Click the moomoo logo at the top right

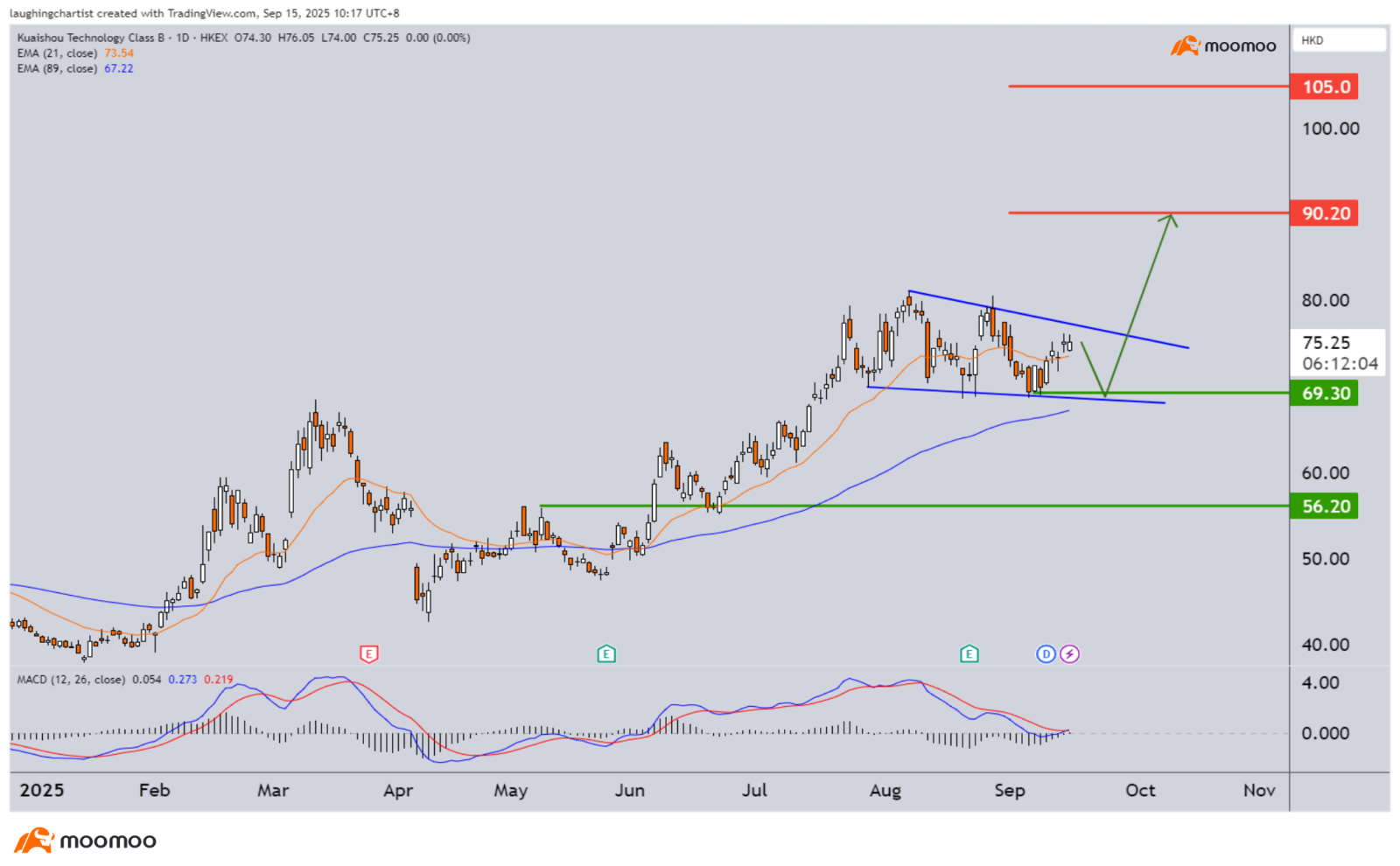[1223, 45]
